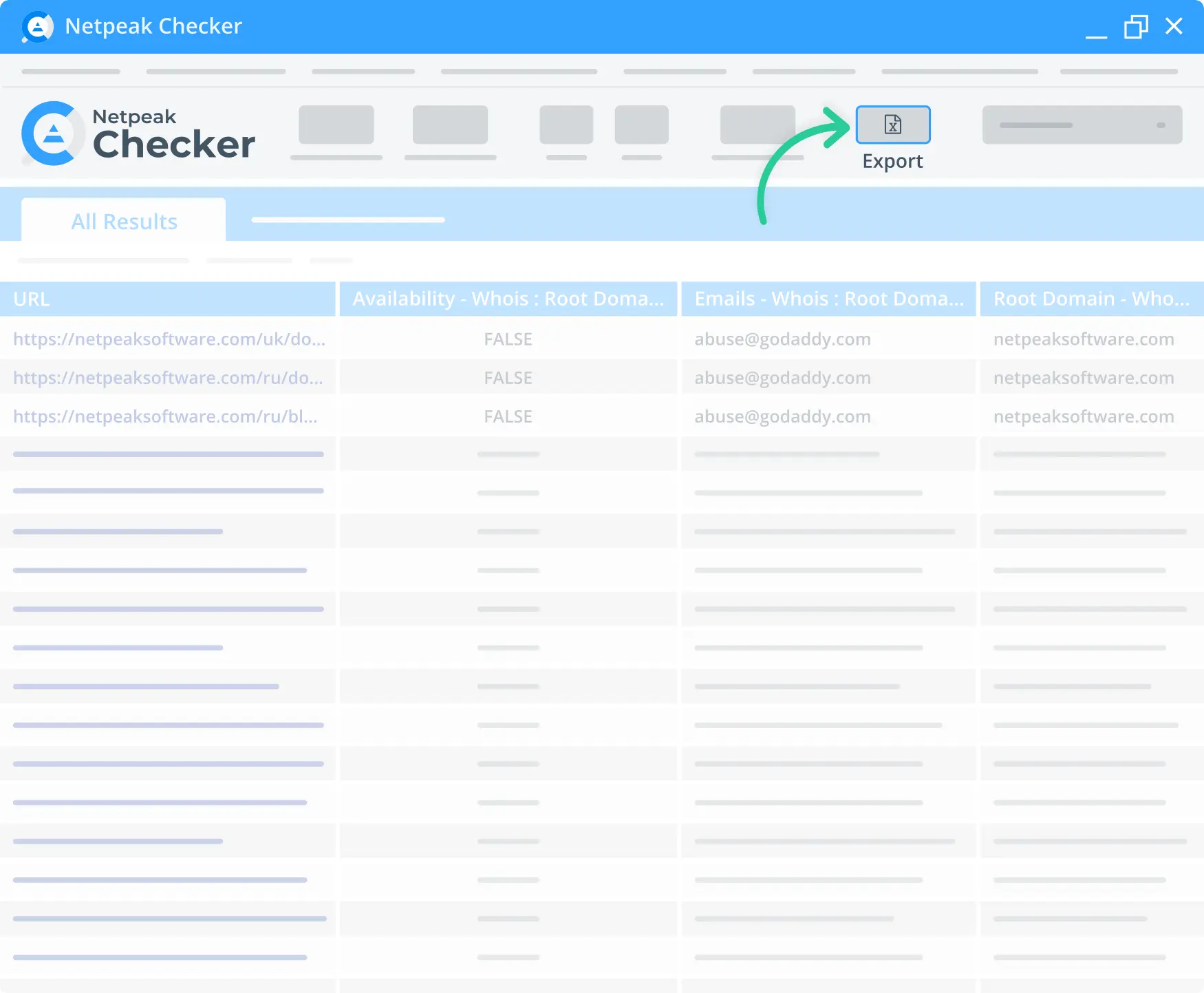This screenshot has width=1204, height=993.
Task: Open the netpeaksoftware.com/ru/do... URL link
Action: [x=168, y=378]
